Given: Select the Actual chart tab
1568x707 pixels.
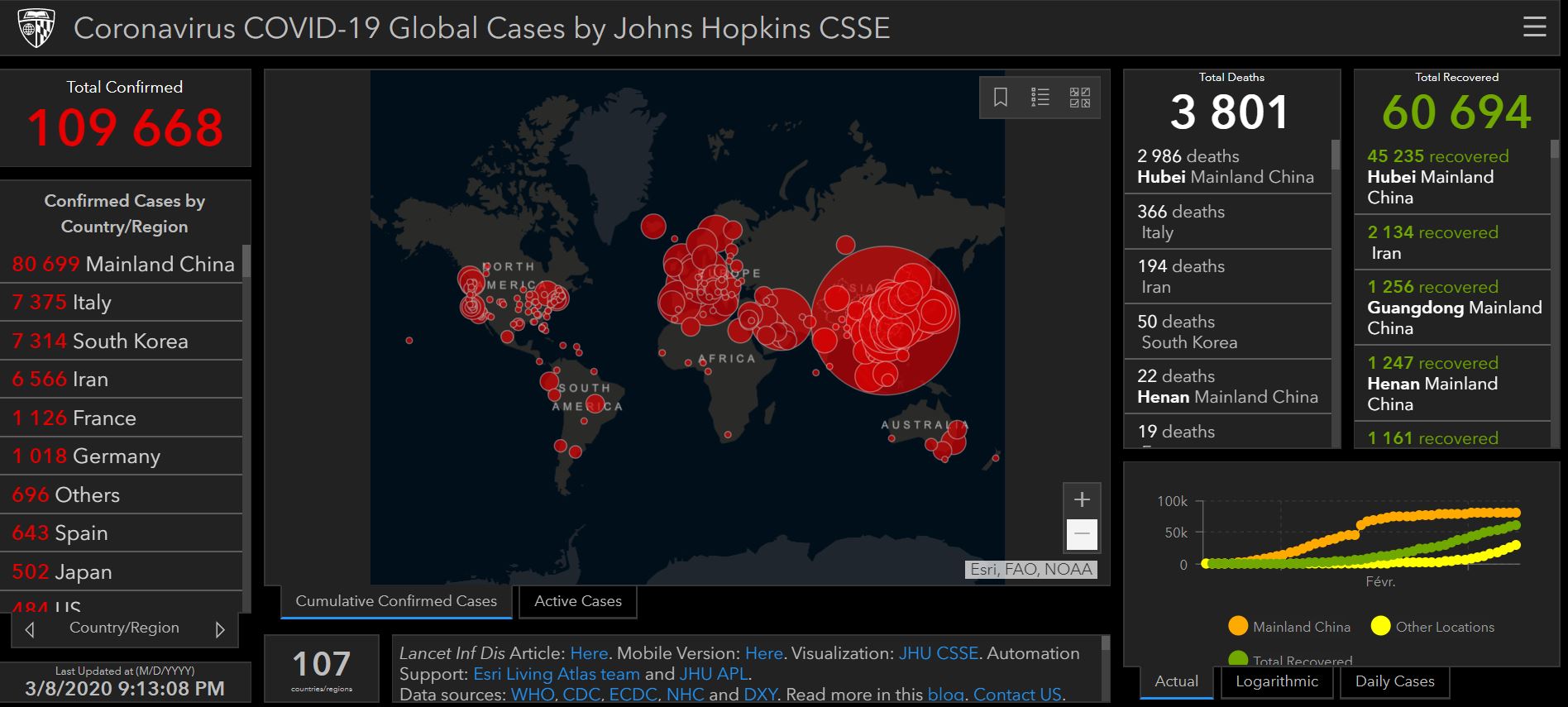Looking at the screenshot, I should [1176, 681].
